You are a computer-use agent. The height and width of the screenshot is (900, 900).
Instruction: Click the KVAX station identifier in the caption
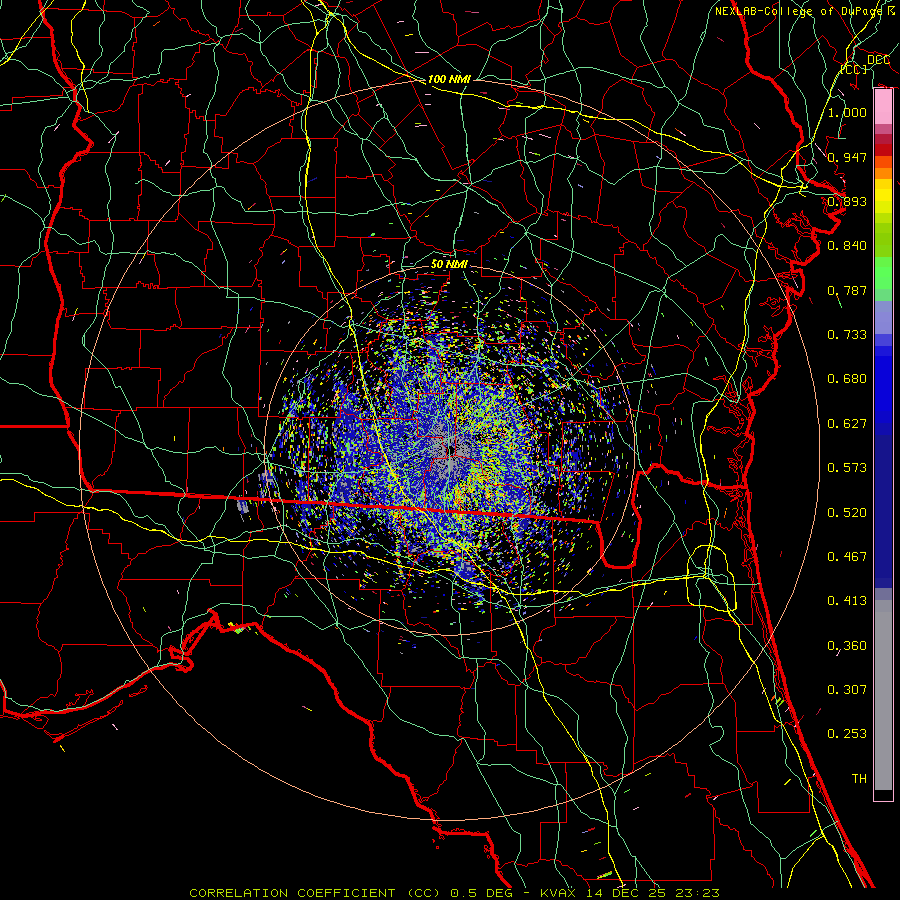[x=560, y=893]
